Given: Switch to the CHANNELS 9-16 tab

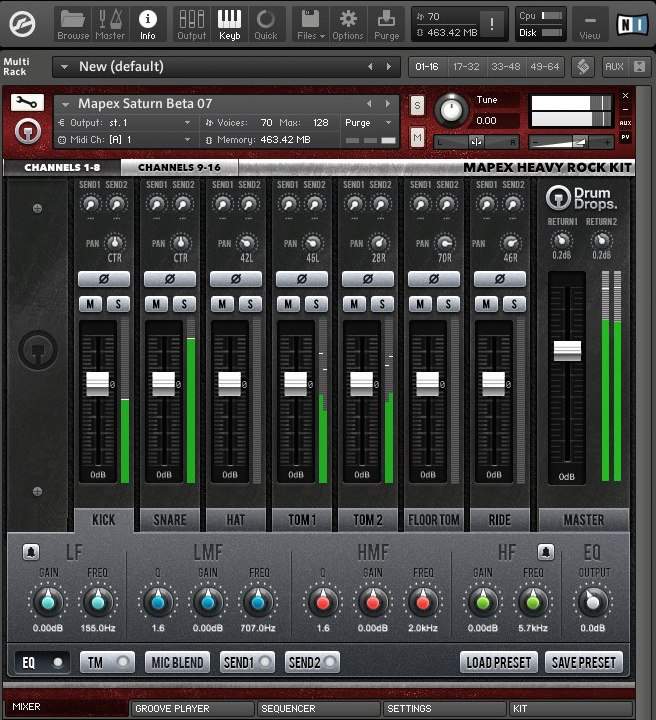Looking at the screenshot, I should click(179, 167).
